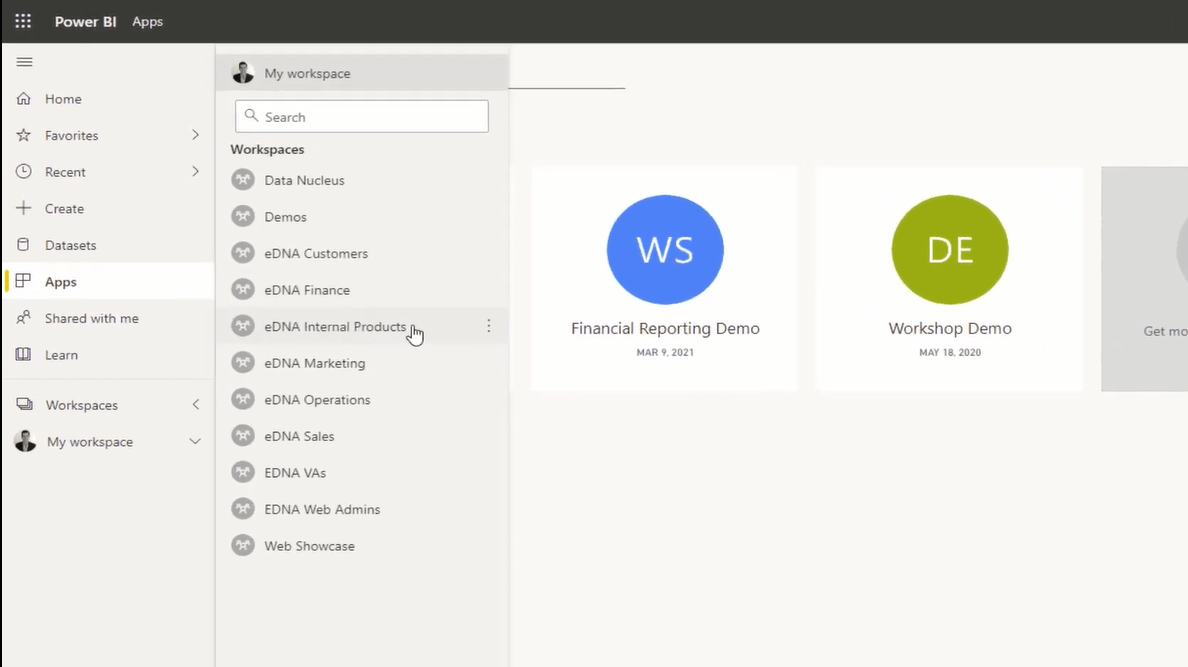
Task: Click the Learn book icon
Action: 23,354
